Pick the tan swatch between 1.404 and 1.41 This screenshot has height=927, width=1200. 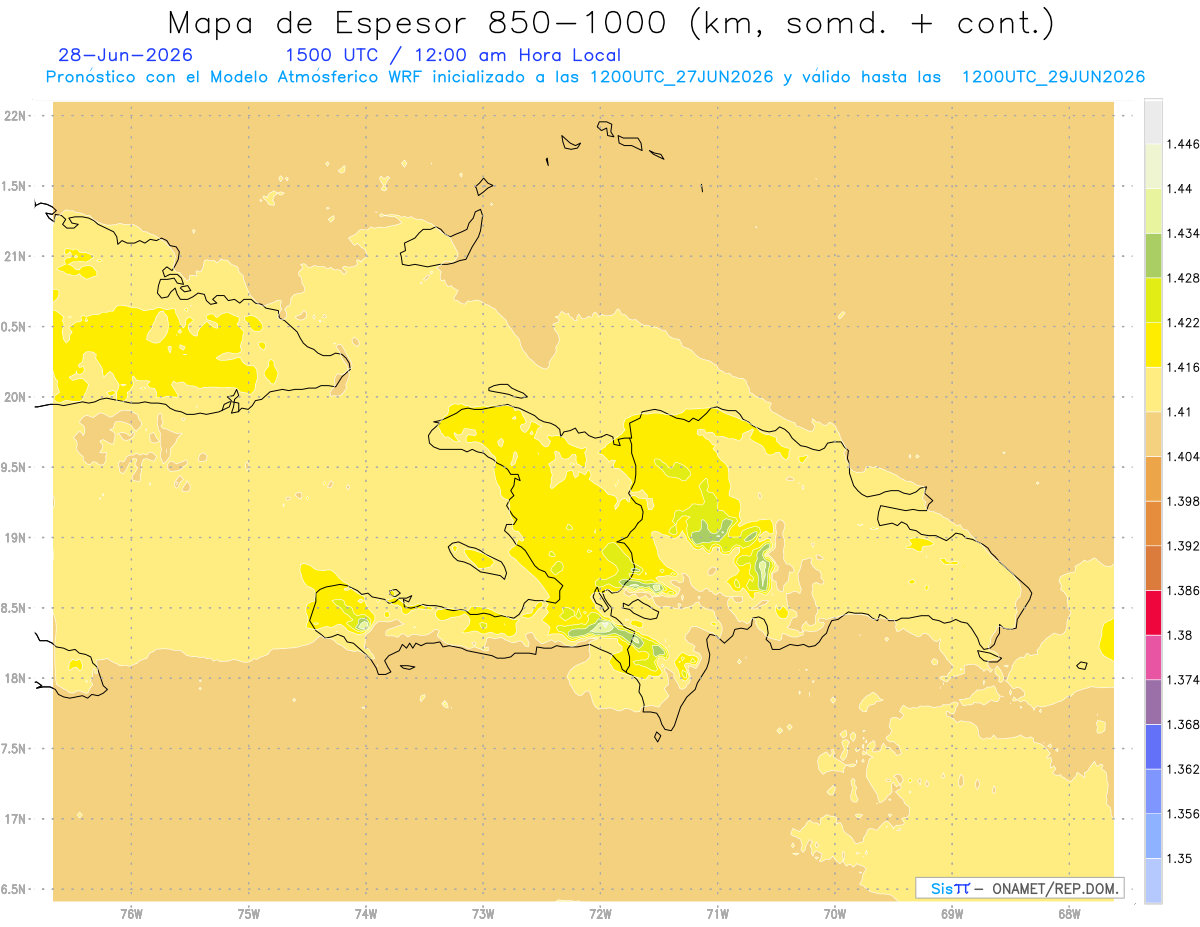point(1153,434)
